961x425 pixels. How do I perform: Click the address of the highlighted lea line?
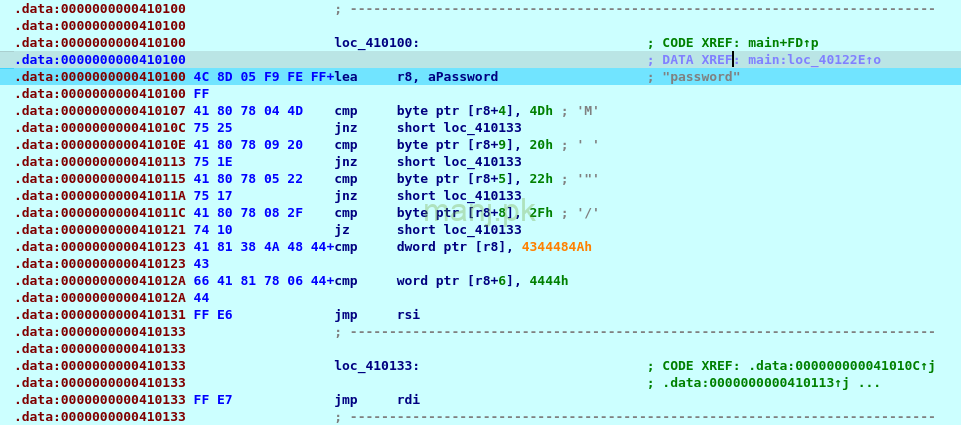[100, 77]
